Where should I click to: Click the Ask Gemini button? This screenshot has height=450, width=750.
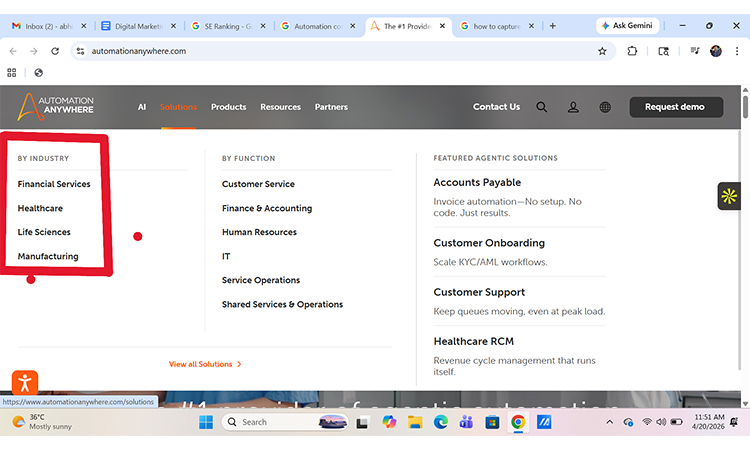pos(627,26)
